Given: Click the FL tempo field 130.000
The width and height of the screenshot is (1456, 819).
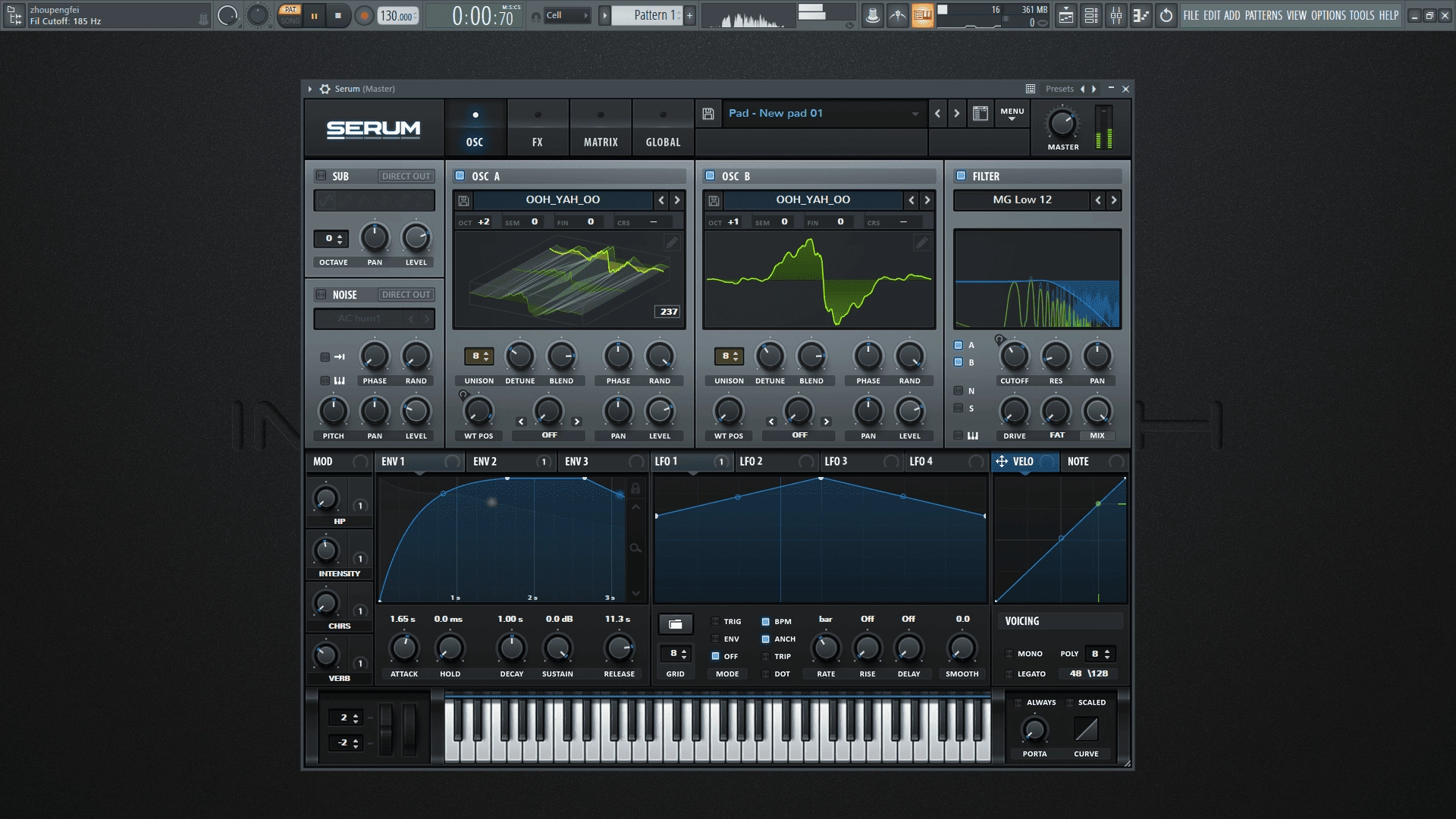Looking at the screenshot, I should point(397,16).
